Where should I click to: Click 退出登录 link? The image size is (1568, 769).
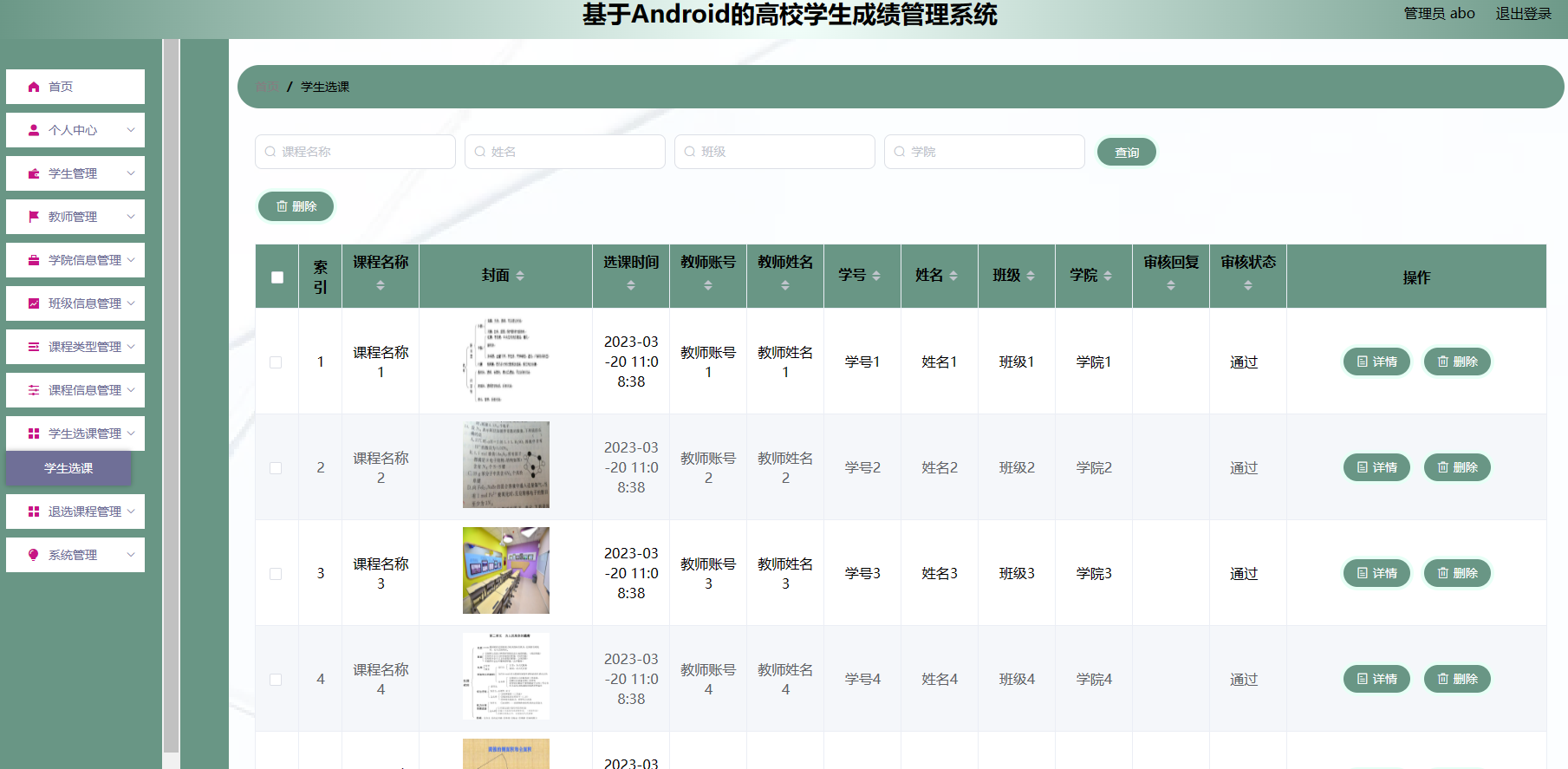point(1523,14)
